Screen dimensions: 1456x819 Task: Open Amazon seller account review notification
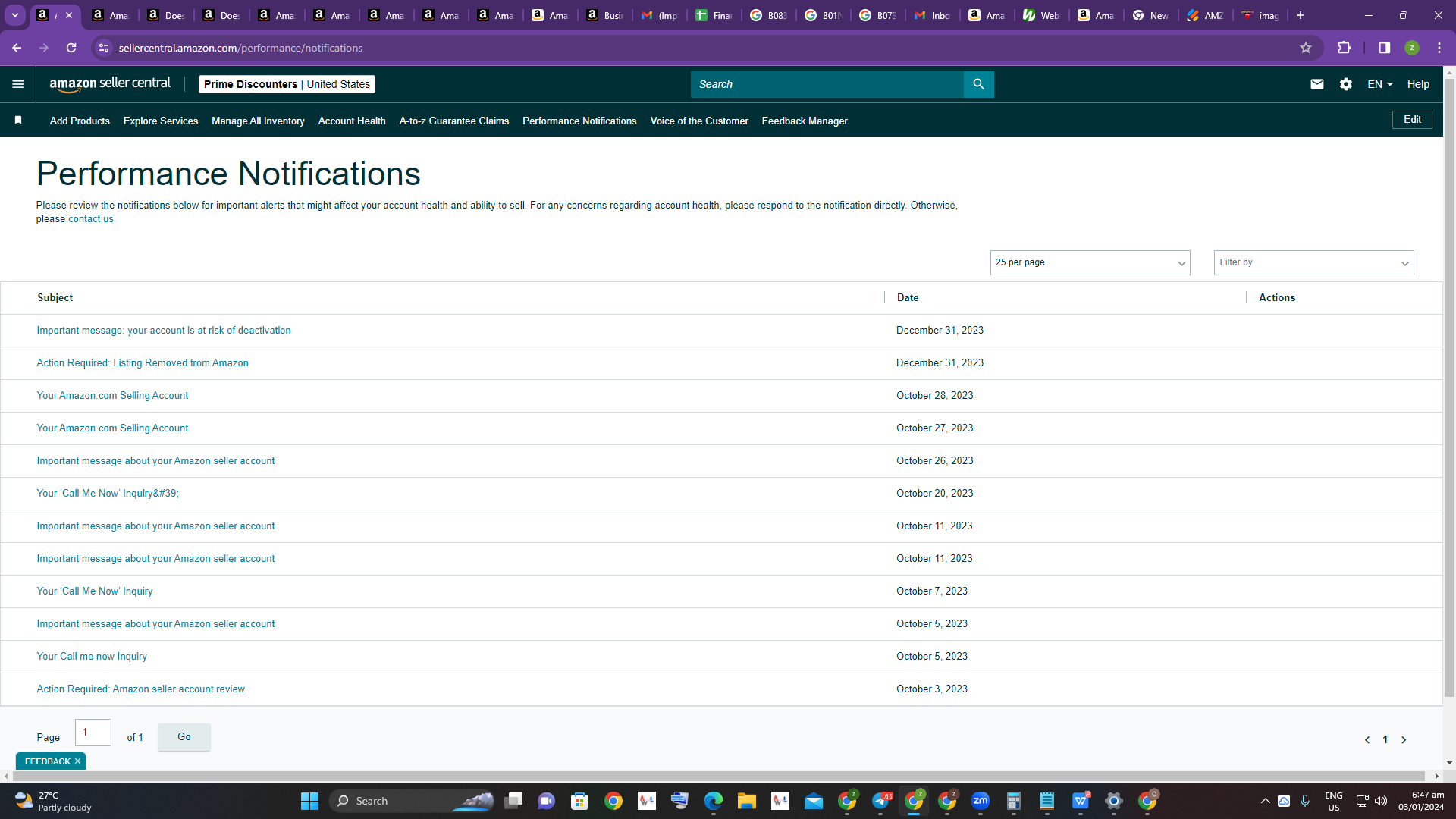(141, 689)
